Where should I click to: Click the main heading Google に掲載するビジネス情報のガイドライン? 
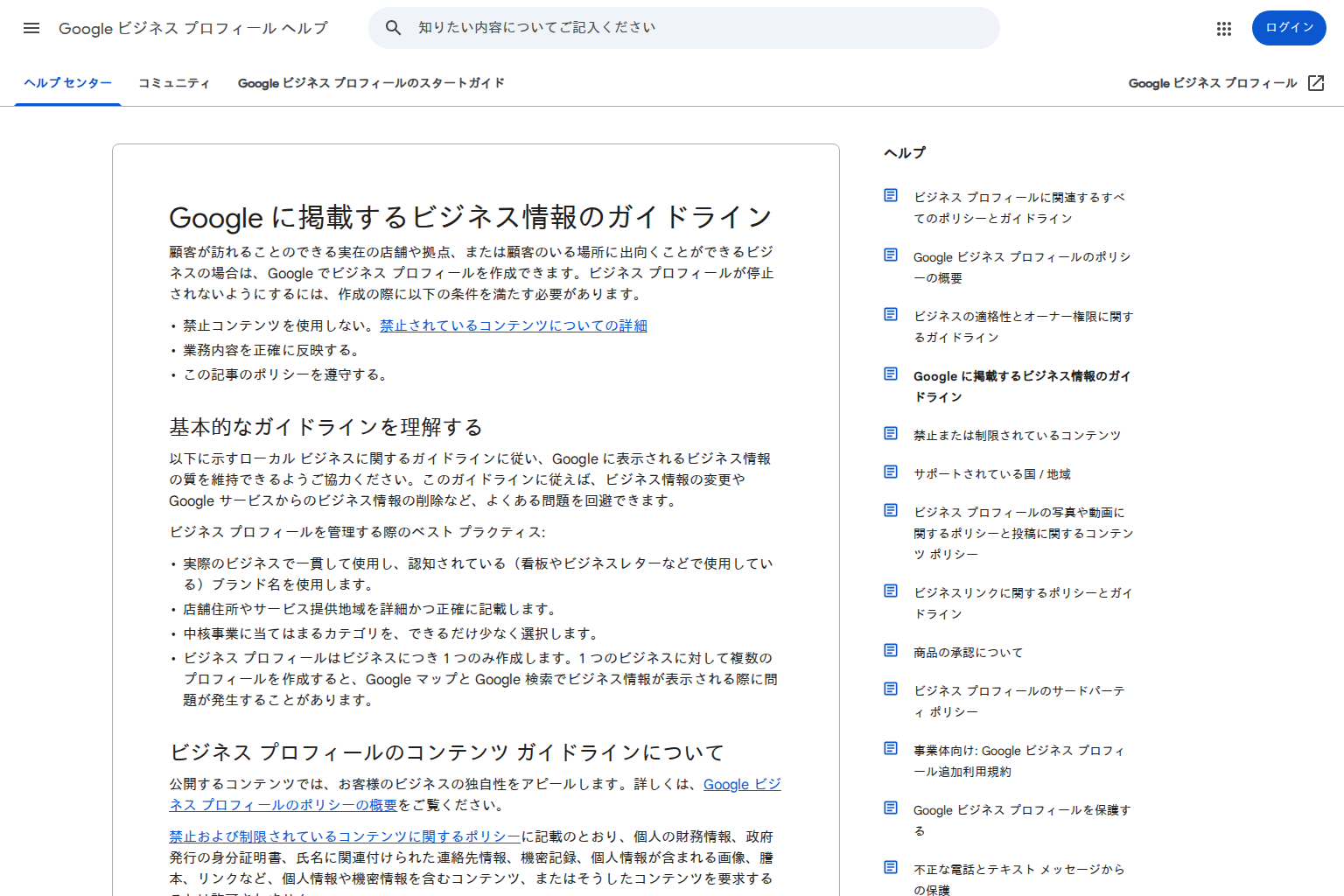[471, 216]
